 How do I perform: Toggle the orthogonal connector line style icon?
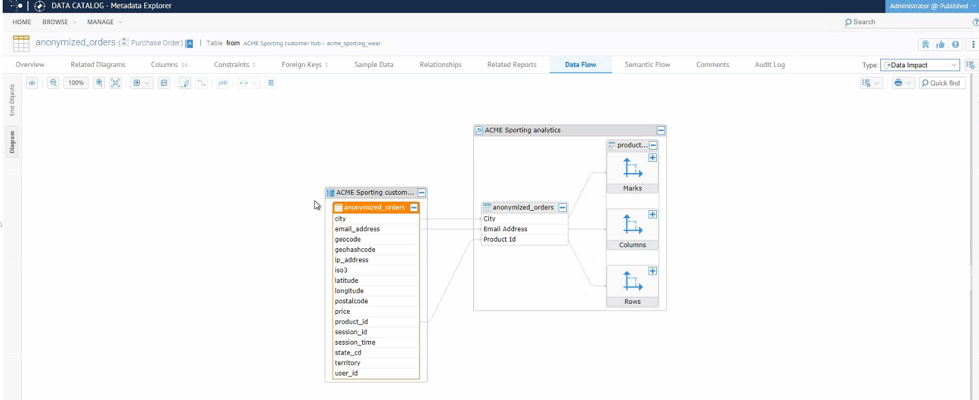(x=202, y=83)
